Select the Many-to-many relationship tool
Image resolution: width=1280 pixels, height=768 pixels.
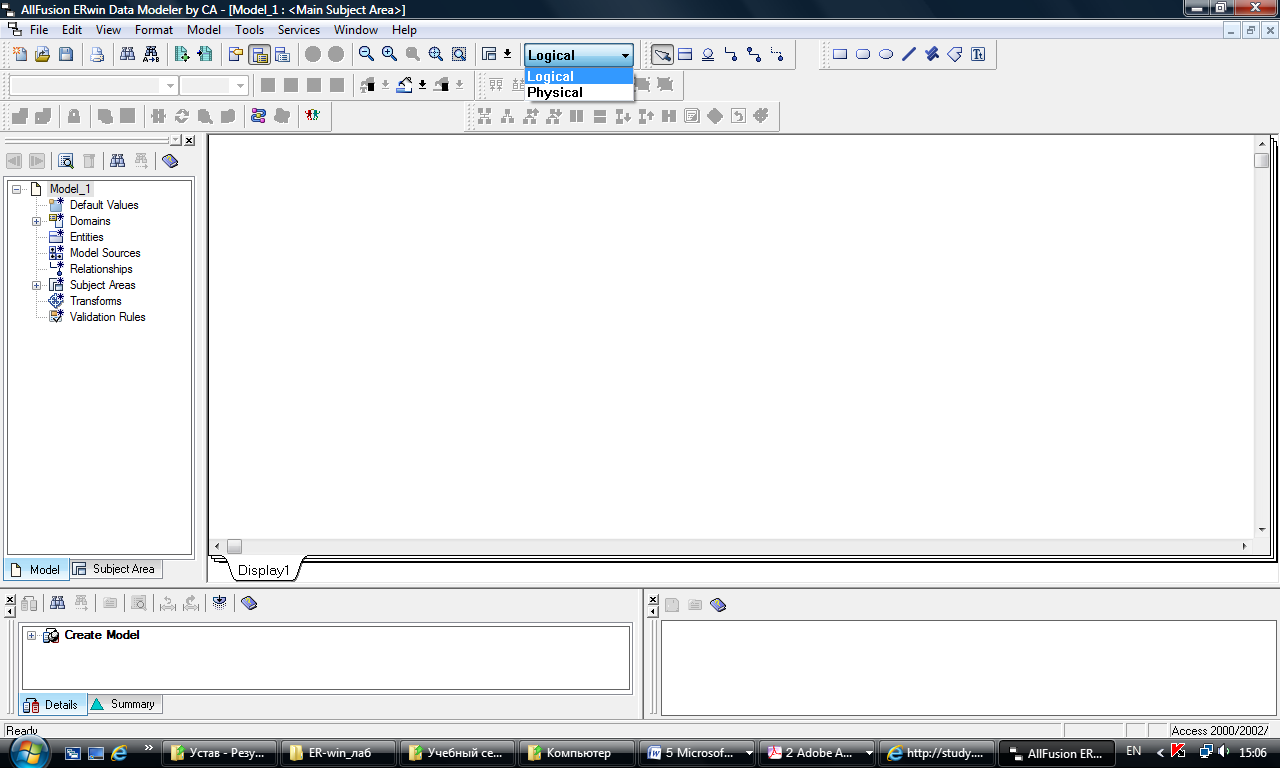(x=754, y=54)
